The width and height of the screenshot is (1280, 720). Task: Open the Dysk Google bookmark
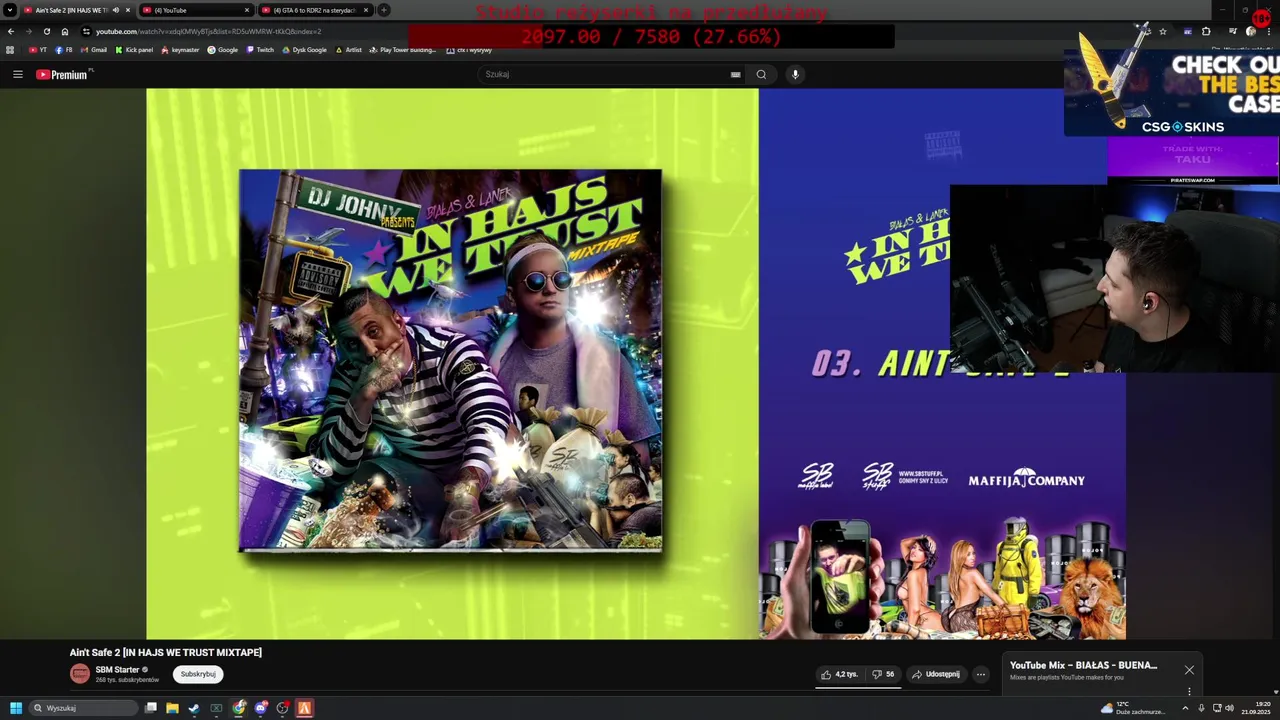point(304,50)
